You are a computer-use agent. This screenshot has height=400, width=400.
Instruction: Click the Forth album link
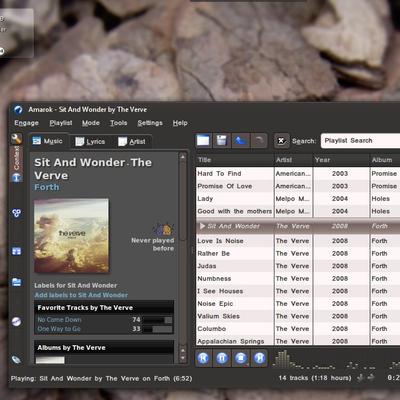point(47,187)
